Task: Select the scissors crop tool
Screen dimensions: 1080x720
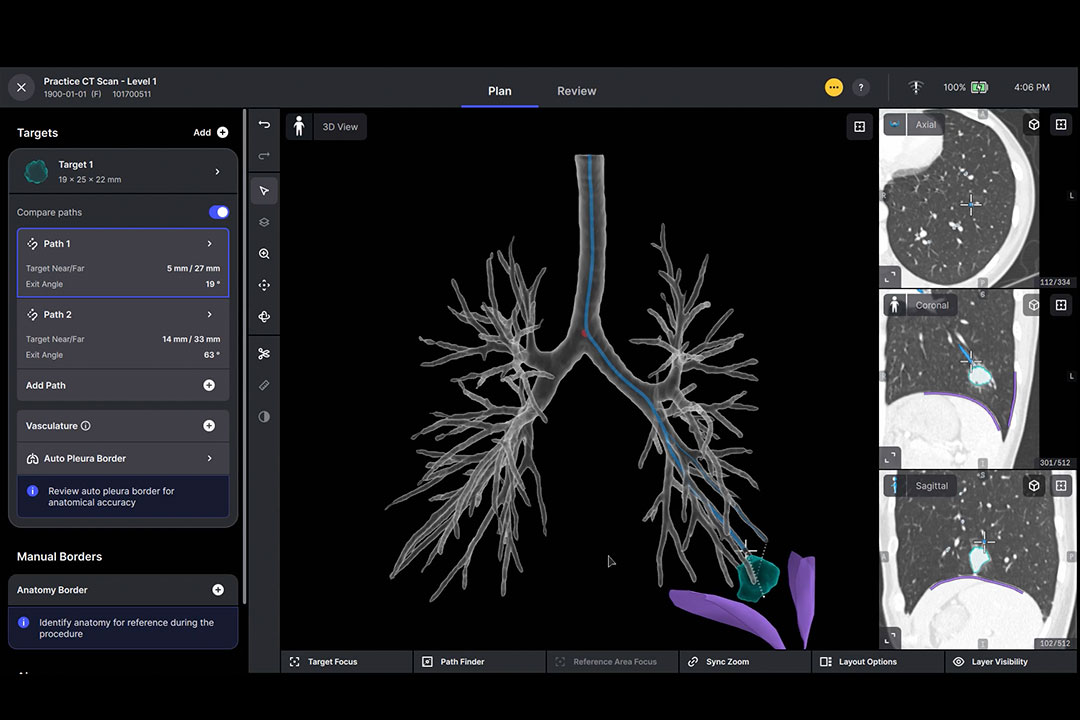Action: tap(263, 353)
